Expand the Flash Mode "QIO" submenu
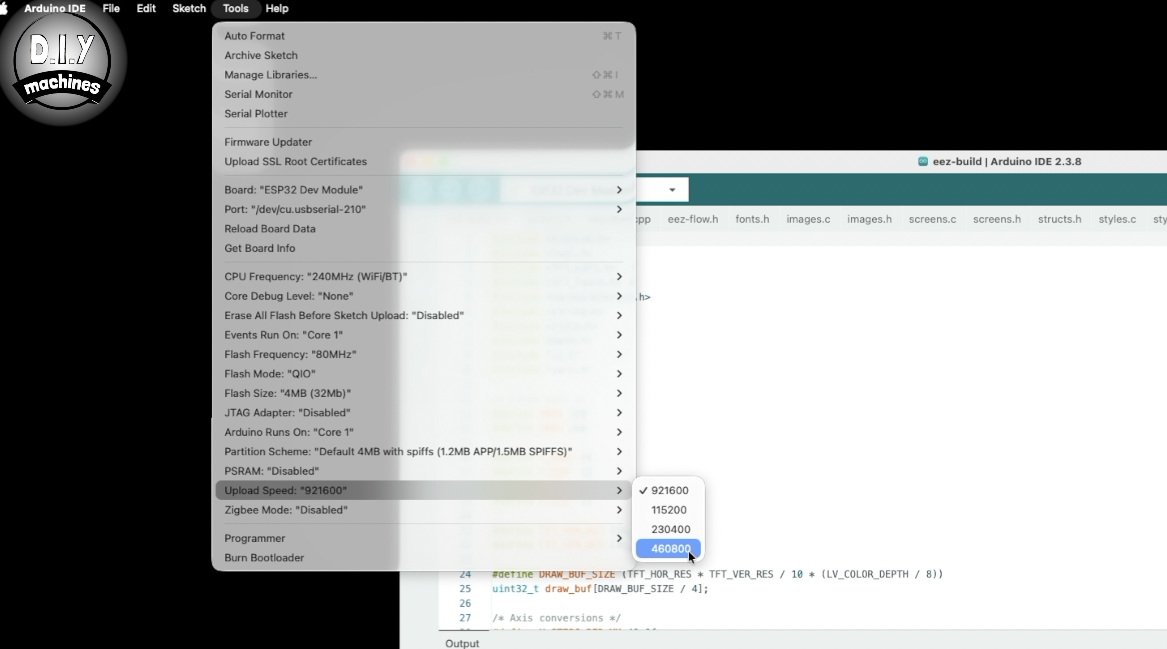Image resolution: width=1167 pixels, height=649 pixels. (x=423, y=374)
